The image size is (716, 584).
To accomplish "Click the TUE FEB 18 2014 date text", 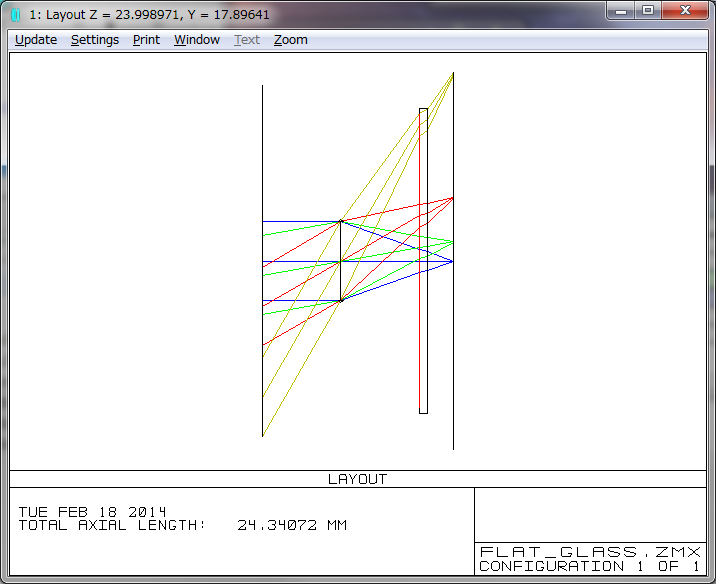I will pyautogui.click(x=92, y=512).
